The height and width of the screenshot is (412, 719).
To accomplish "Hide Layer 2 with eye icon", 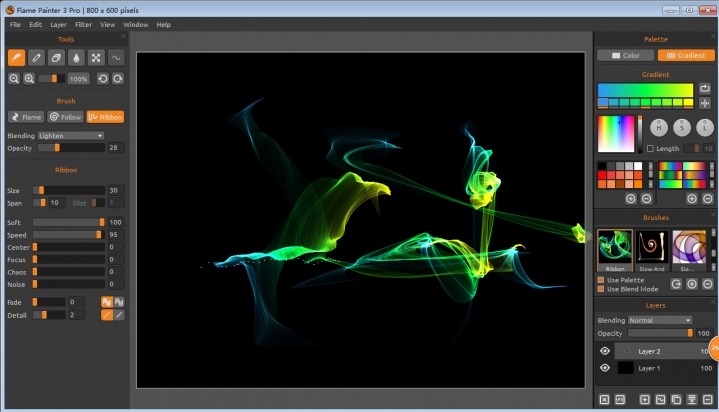I will click(604, 351).
